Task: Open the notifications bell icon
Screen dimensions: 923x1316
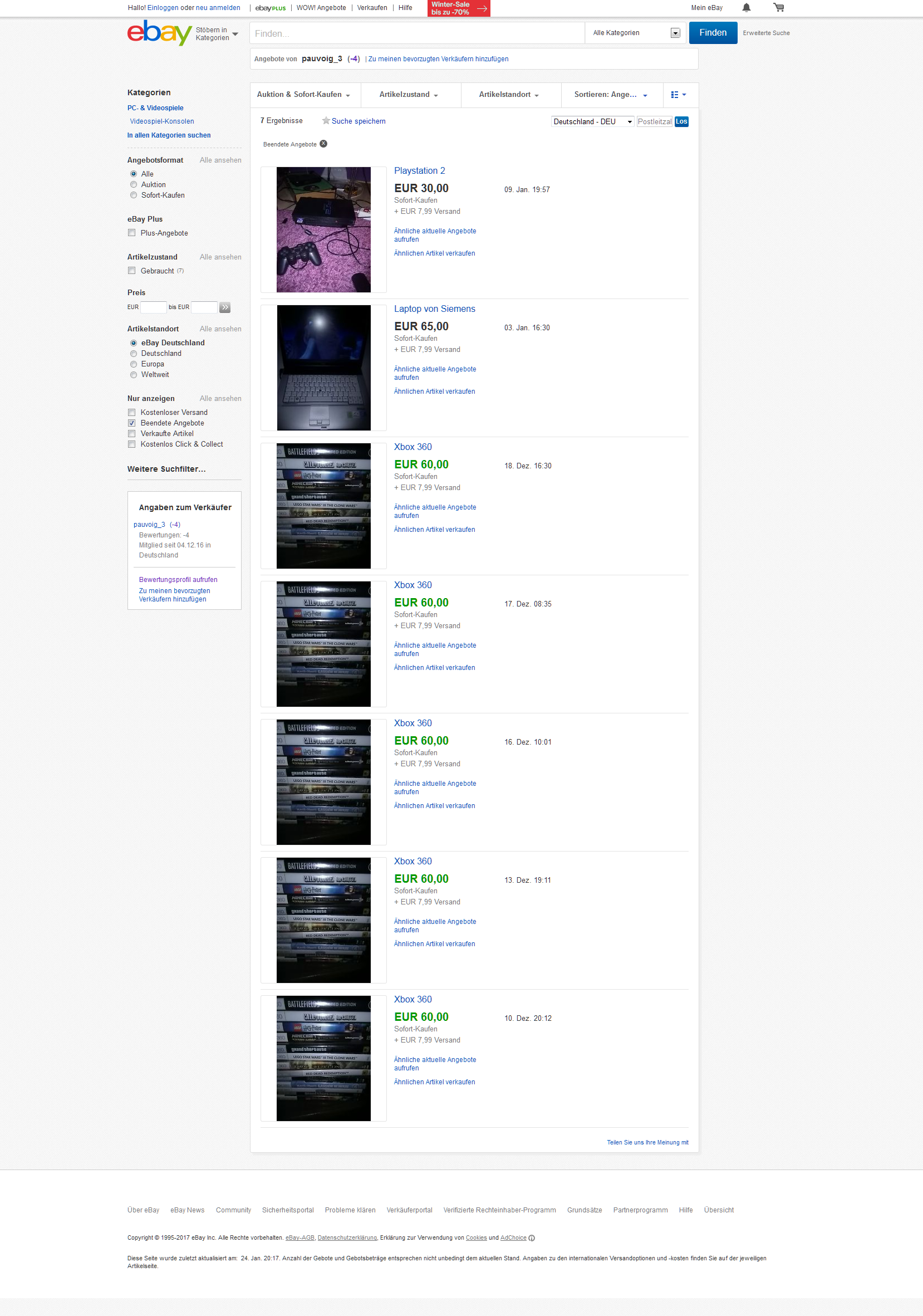Action: tap(746, 7)
